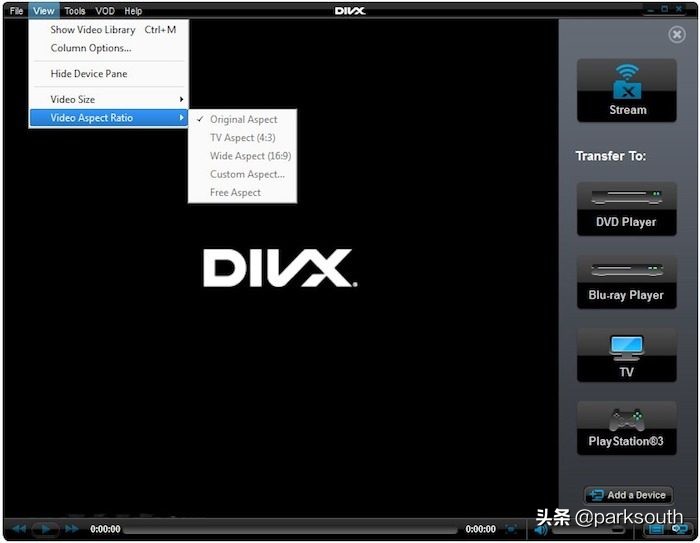This screenshot has width=700, height=543.
Task: Transfer to Blu-ray Player device
Action: point(627,282)
